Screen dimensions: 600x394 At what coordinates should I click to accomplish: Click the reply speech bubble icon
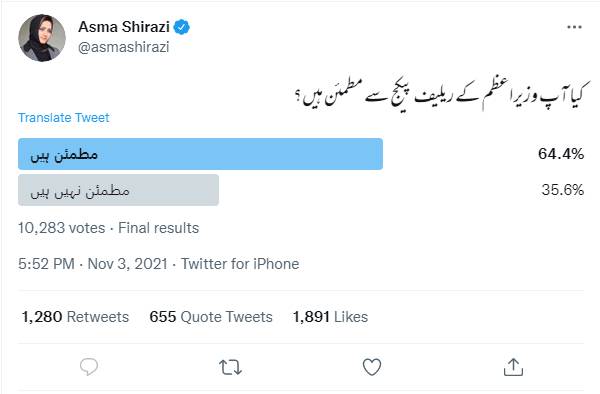[x=89, y=367]
